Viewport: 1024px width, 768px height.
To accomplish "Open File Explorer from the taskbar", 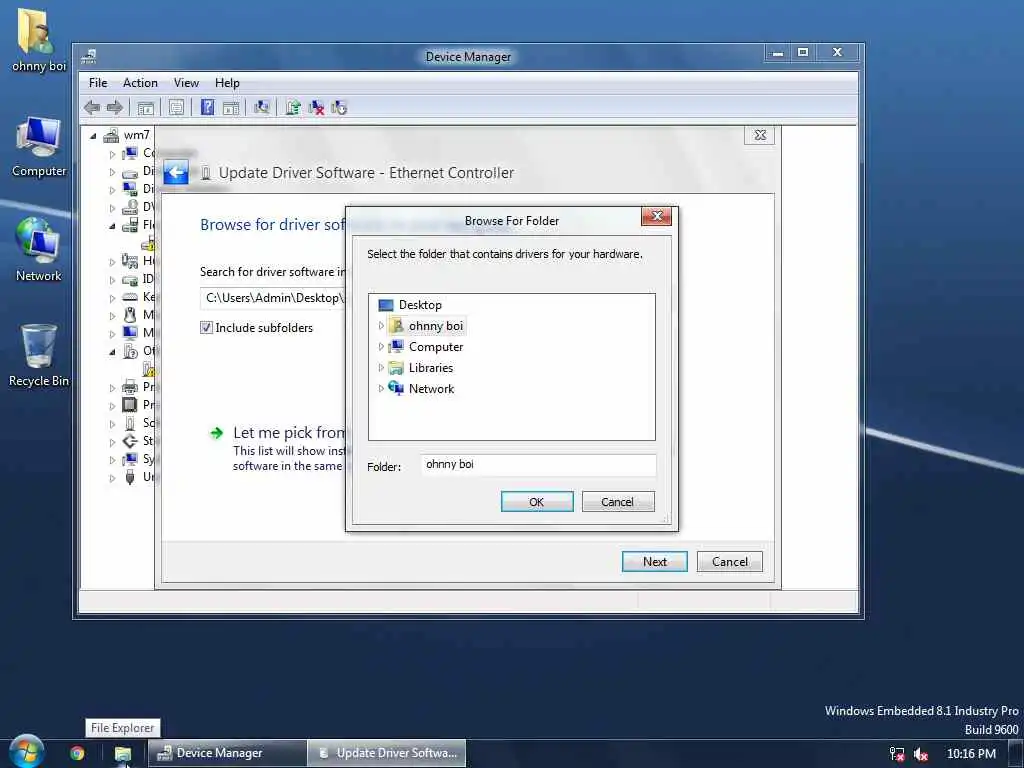I will [x=123, y=754].
